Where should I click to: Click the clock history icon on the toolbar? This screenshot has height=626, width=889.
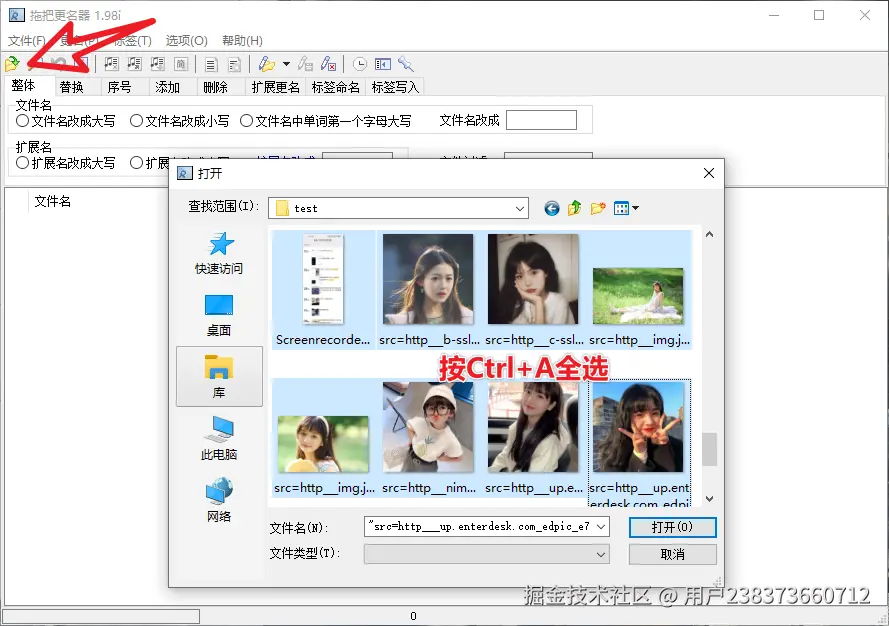[x=359, y=63]
